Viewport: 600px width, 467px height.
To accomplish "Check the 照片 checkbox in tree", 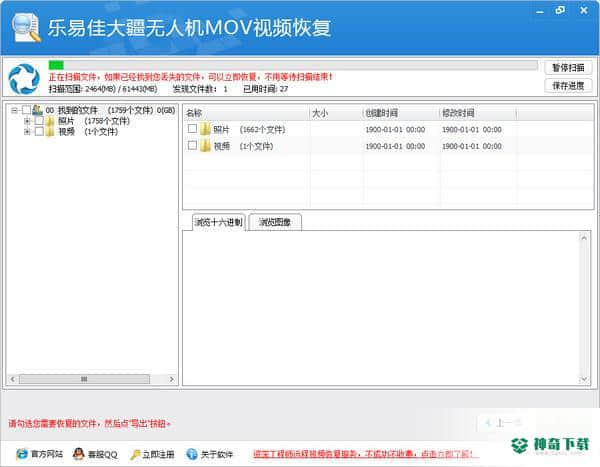I will pos(39,121).
